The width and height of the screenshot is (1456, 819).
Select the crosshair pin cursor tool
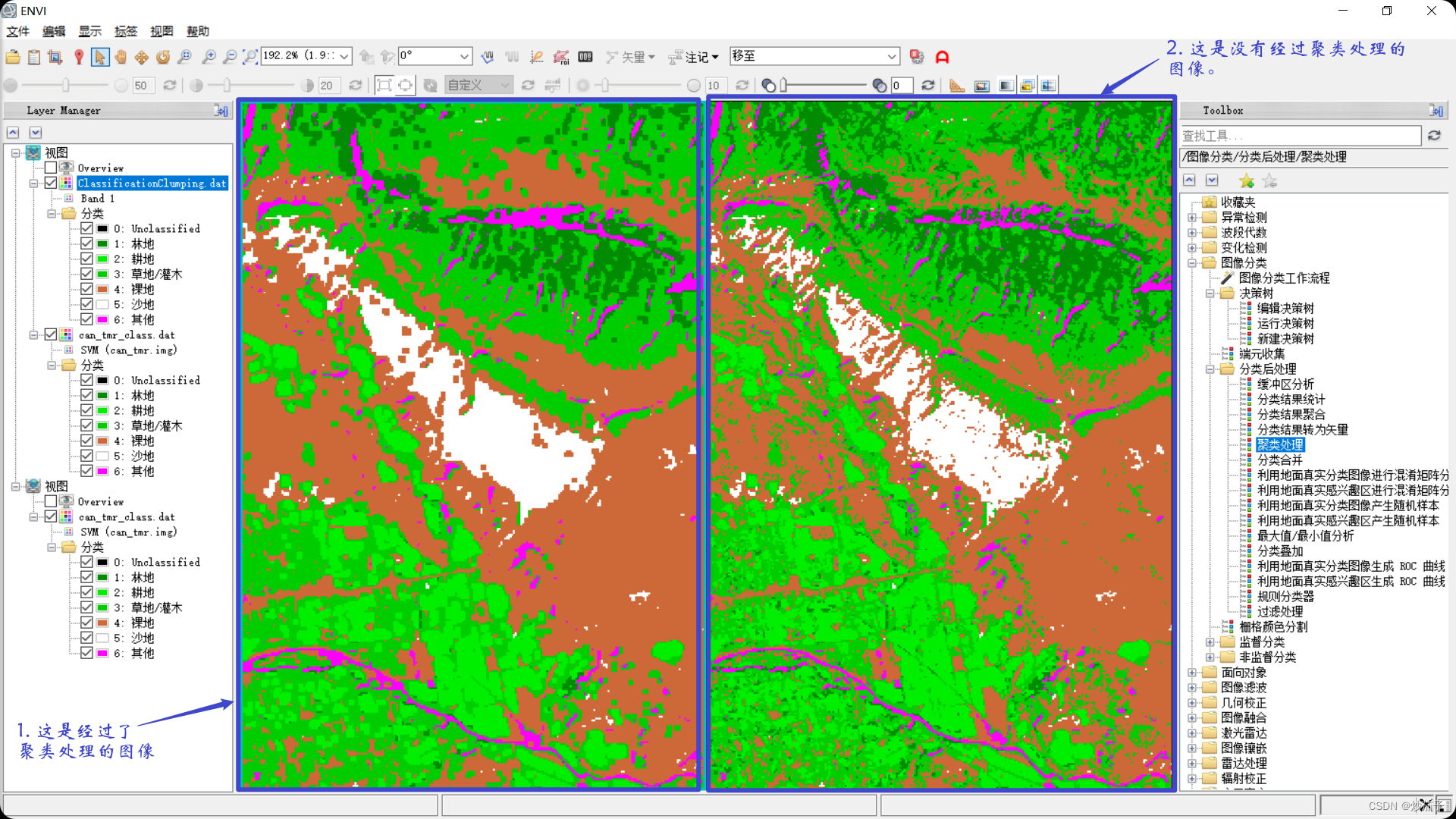(x=79, y=57)
